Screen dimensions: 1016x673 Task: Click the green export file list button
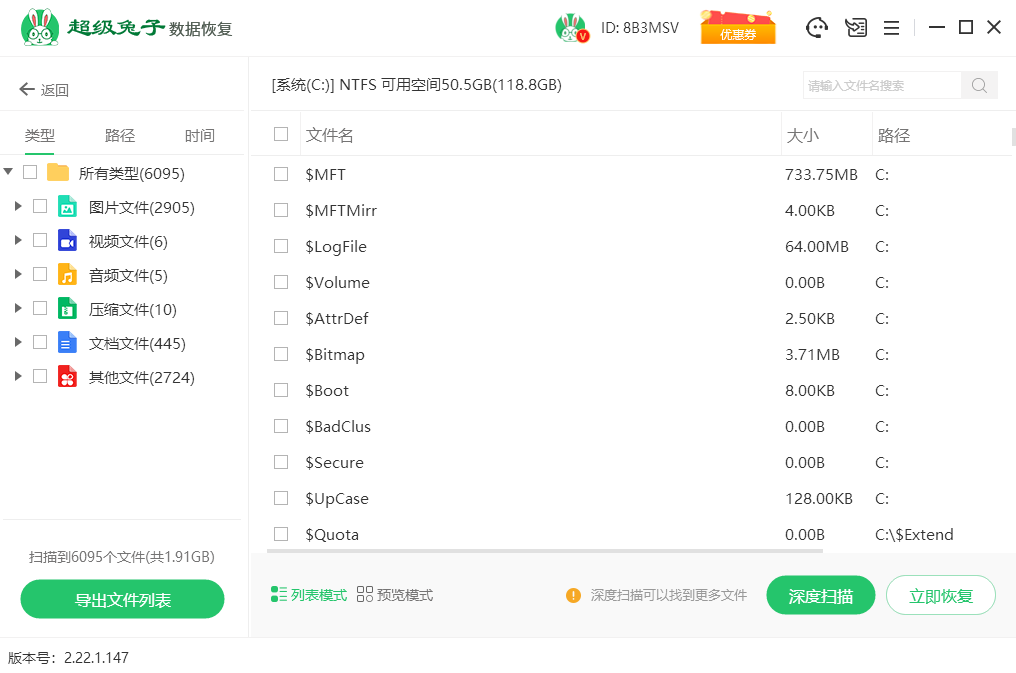[x=122, y=600]
